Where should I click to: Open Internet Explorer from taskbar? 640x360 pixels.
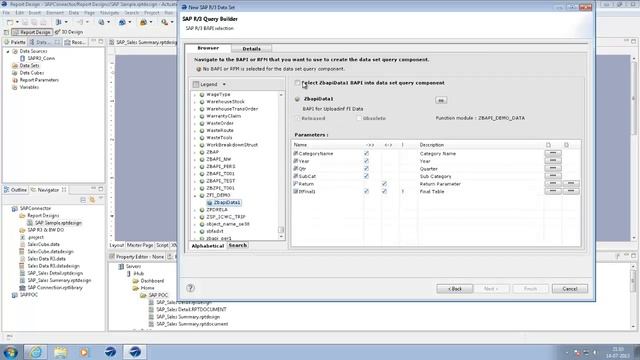[36, 352]
